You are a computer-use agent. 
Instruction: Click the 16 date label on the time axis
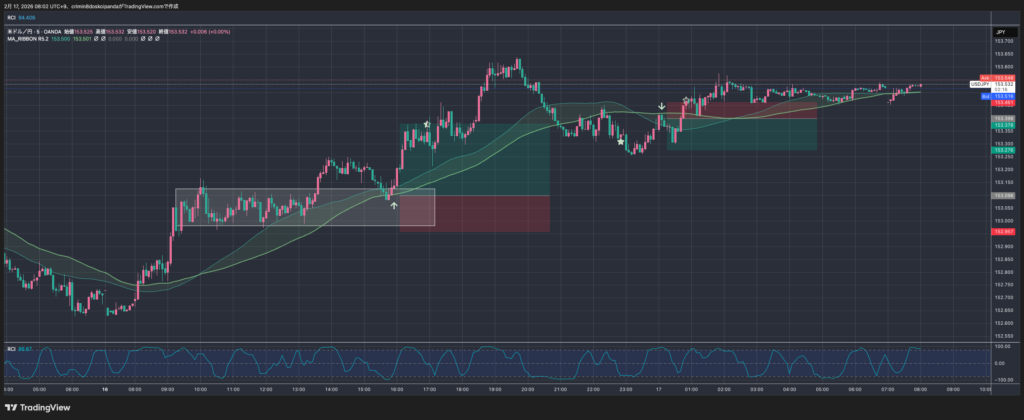104,389
